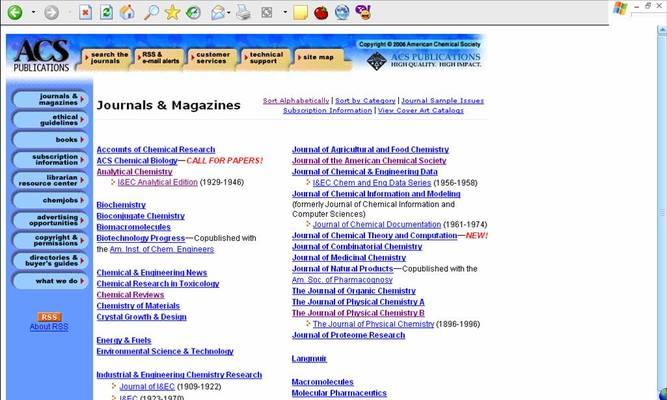Select 'chemjobs' sidebar button
The width and height of the screenshot is (667, 400).
point(50,200)
